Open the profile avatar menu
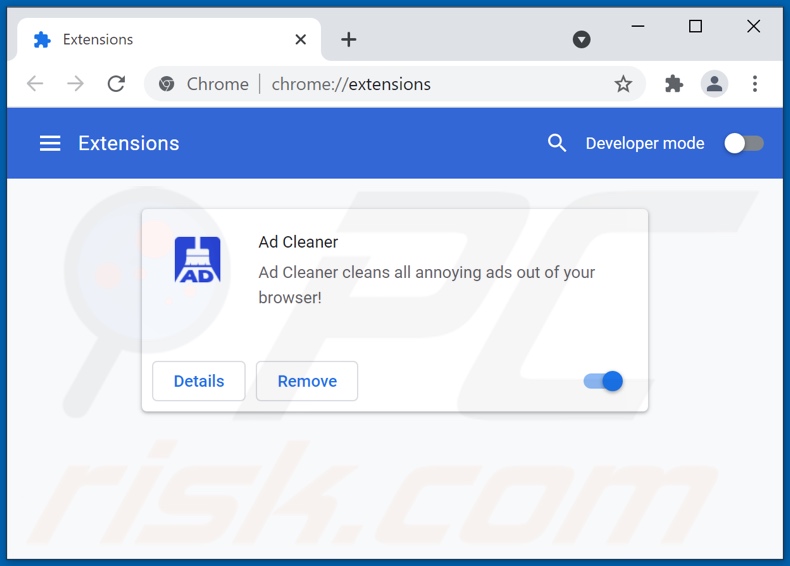790x566 pixels. pyautogui.click(x=714, y=84)
